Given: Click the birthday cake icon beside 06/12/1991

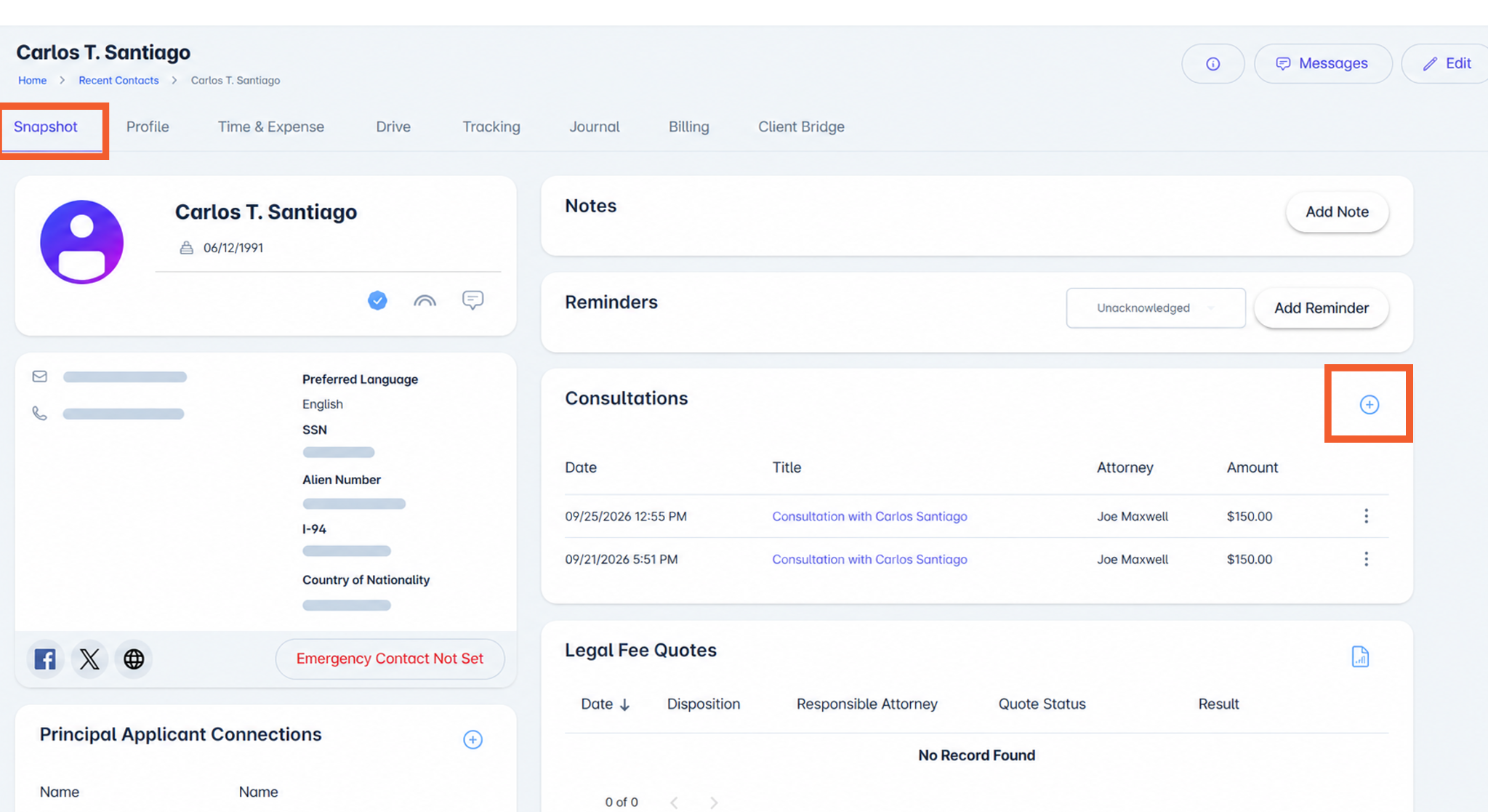Looking at the screenshot, I should [x=187, y=248].
